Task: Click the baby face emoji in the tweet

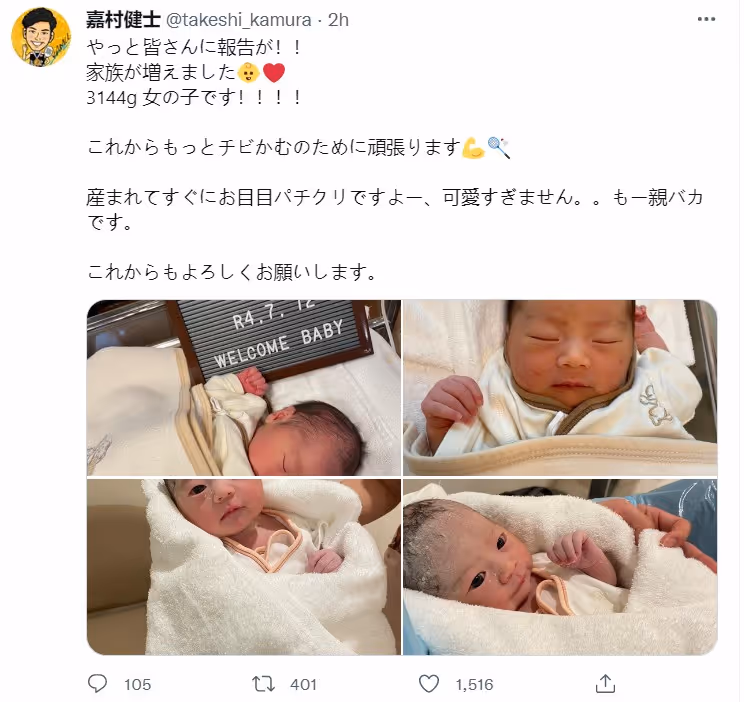Action: pyautogui.click(x=248, y=73)
